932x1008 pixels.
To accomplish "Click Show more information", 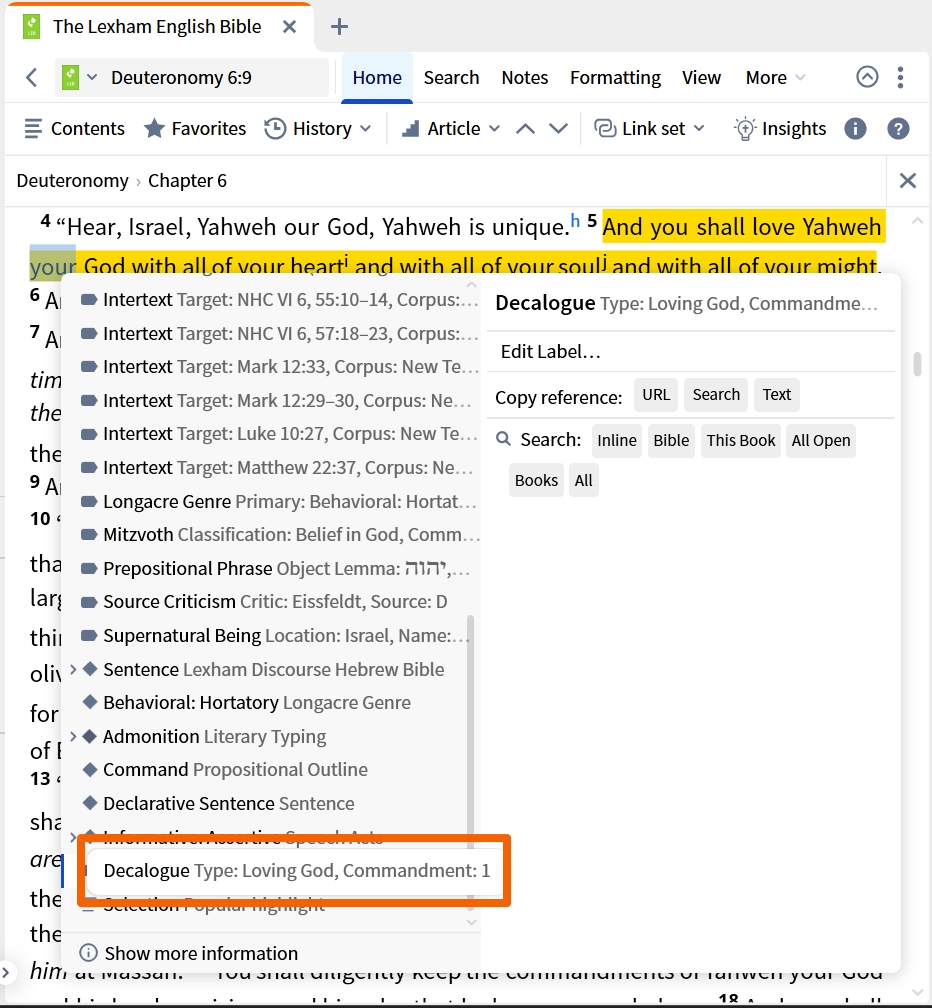I will (188, 953).
